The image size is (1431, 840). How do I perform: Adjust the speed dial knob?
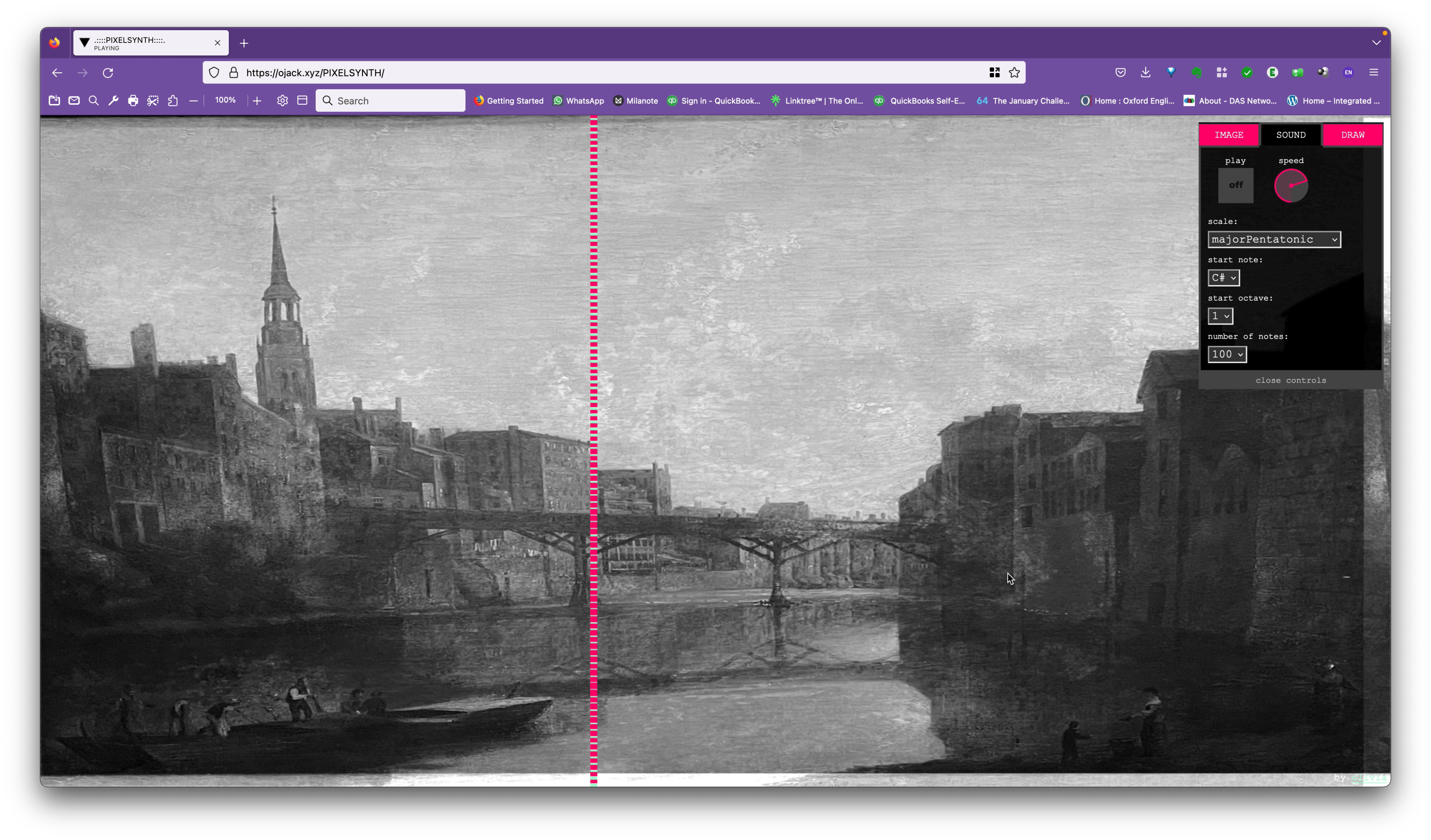tap(1291, 186)
